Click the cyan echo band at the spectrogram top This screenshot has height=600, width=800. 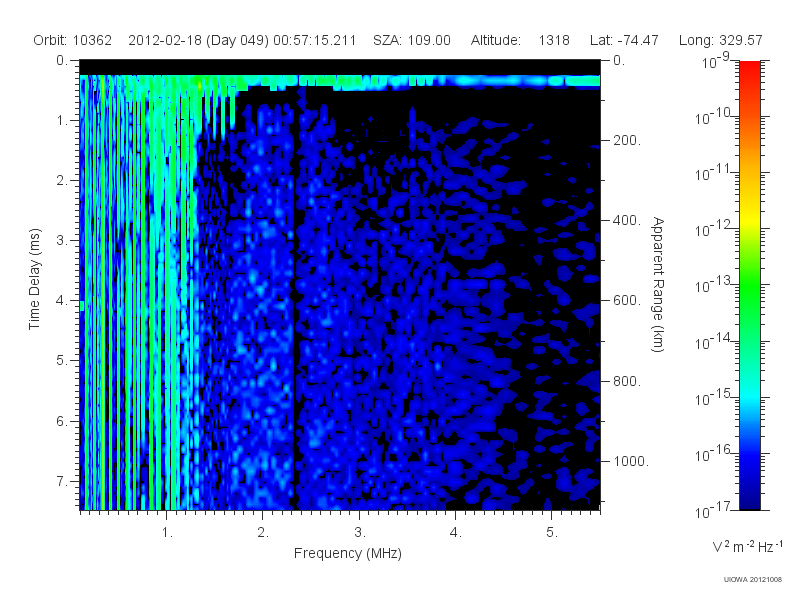click(340, 81)
